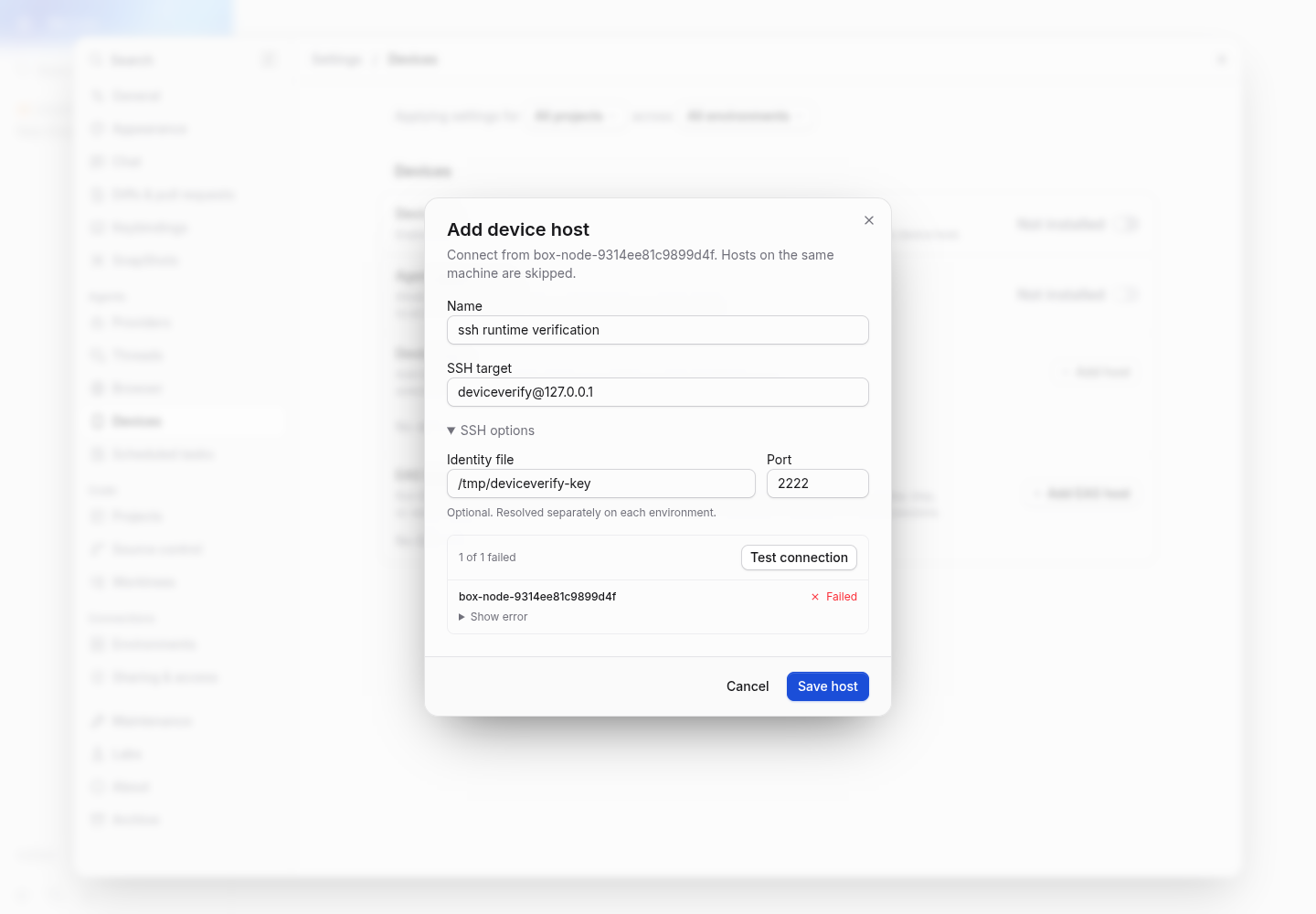Toggle the lower Not installed switch

click(1130, 294)
